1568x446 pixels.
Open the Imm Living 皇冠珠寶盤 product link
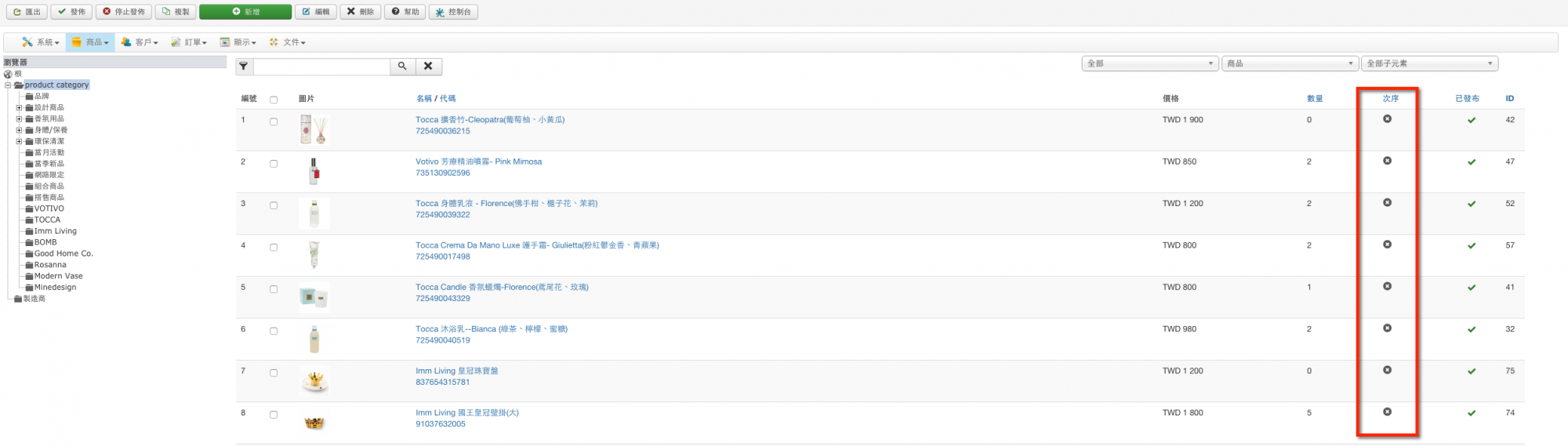click(456, 371)
